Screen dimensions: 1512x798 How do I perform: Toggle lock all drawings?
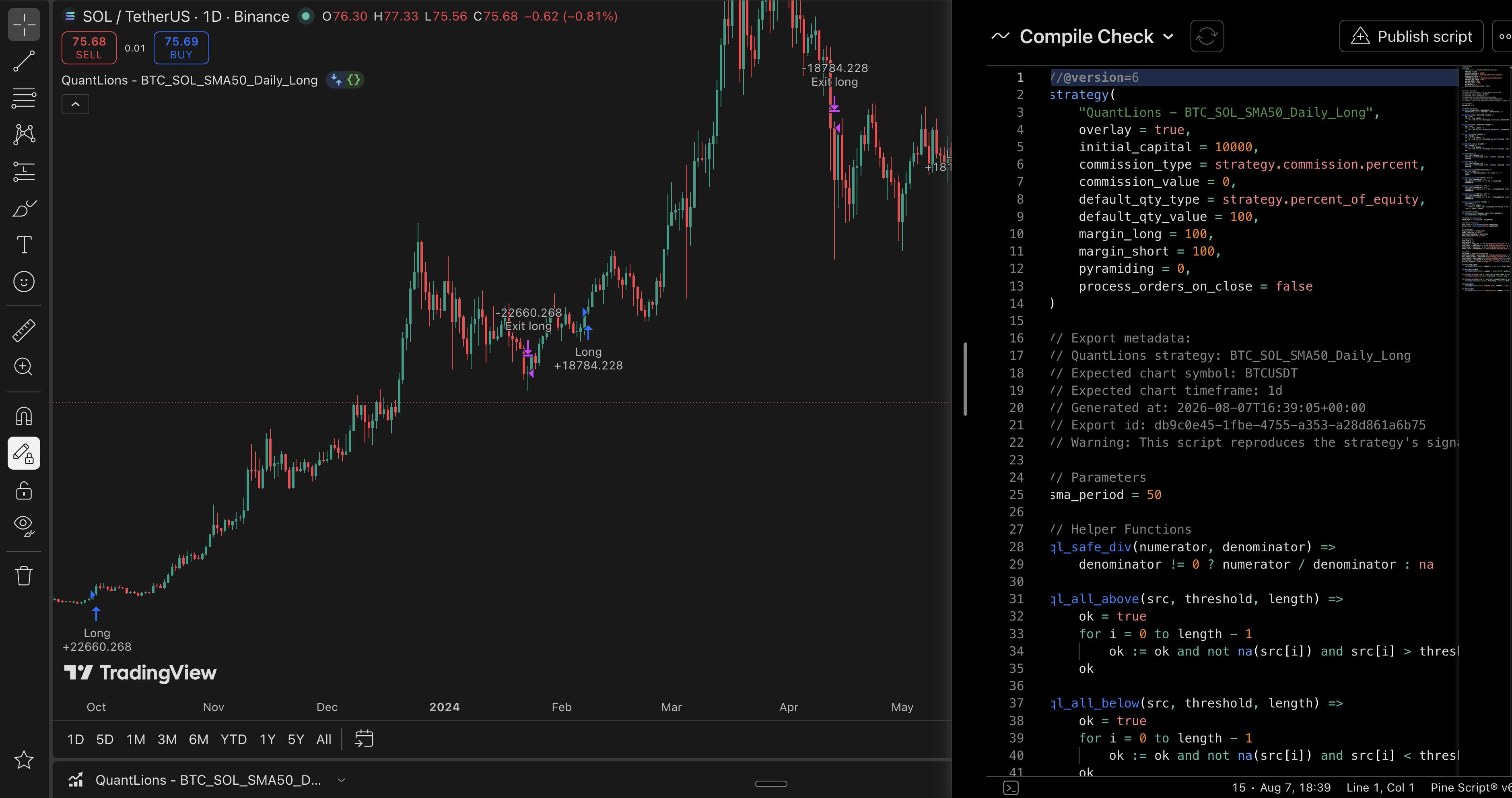[24, 490]
